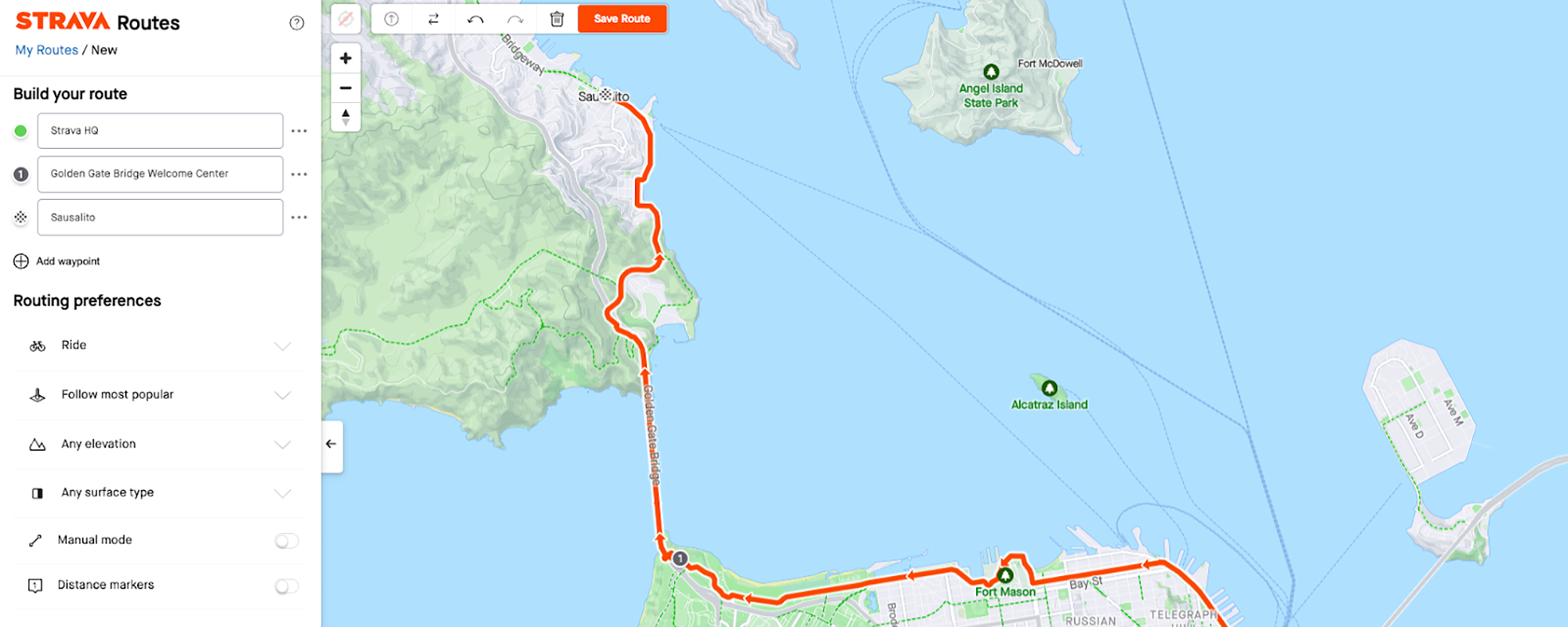Expand the Any elevation dropdown
This screenshot has width=1568, height=627.
point(160,444)
